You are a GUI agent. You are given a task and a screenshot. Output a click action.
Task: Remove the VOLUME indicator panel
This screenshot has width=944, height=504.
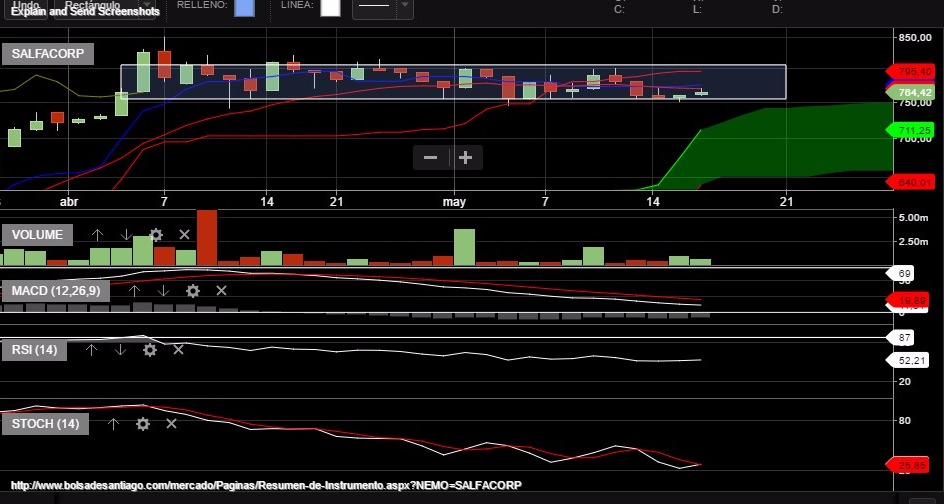coord(184,235)
